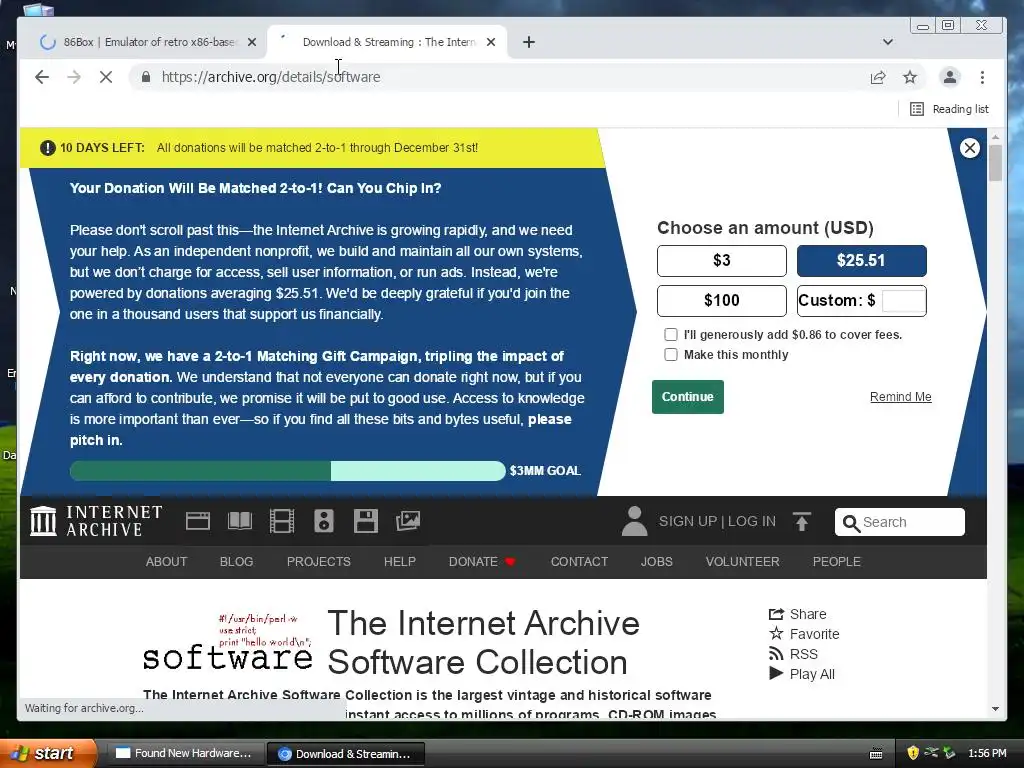This screenshot has height=768, width=1024.
Task: Click the search magnifier icon
Action: point(850,522)
